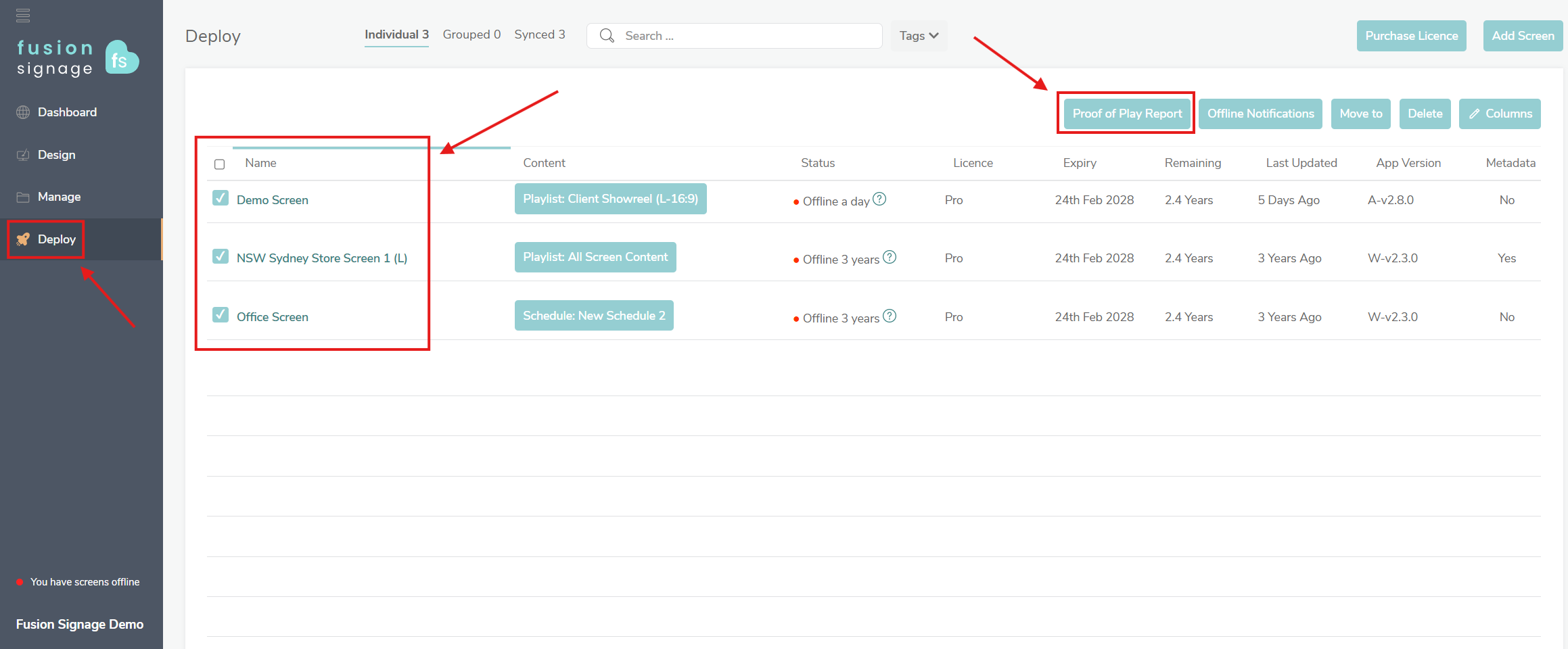
Task: Click the Content column header
Action: click(544, 163)
